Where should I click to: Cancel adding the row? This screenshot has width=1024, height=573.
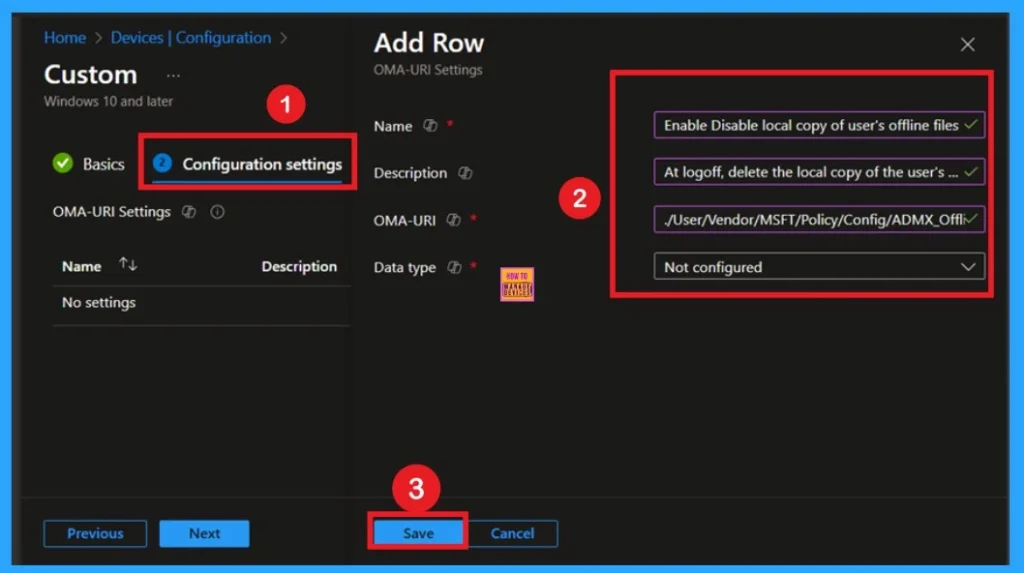513,533
